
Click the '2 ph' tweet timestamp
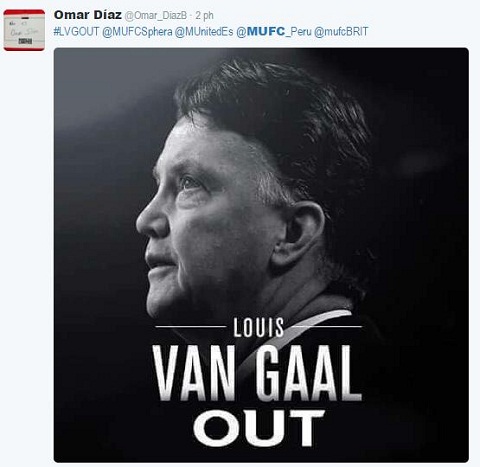[x=204, y=15]
